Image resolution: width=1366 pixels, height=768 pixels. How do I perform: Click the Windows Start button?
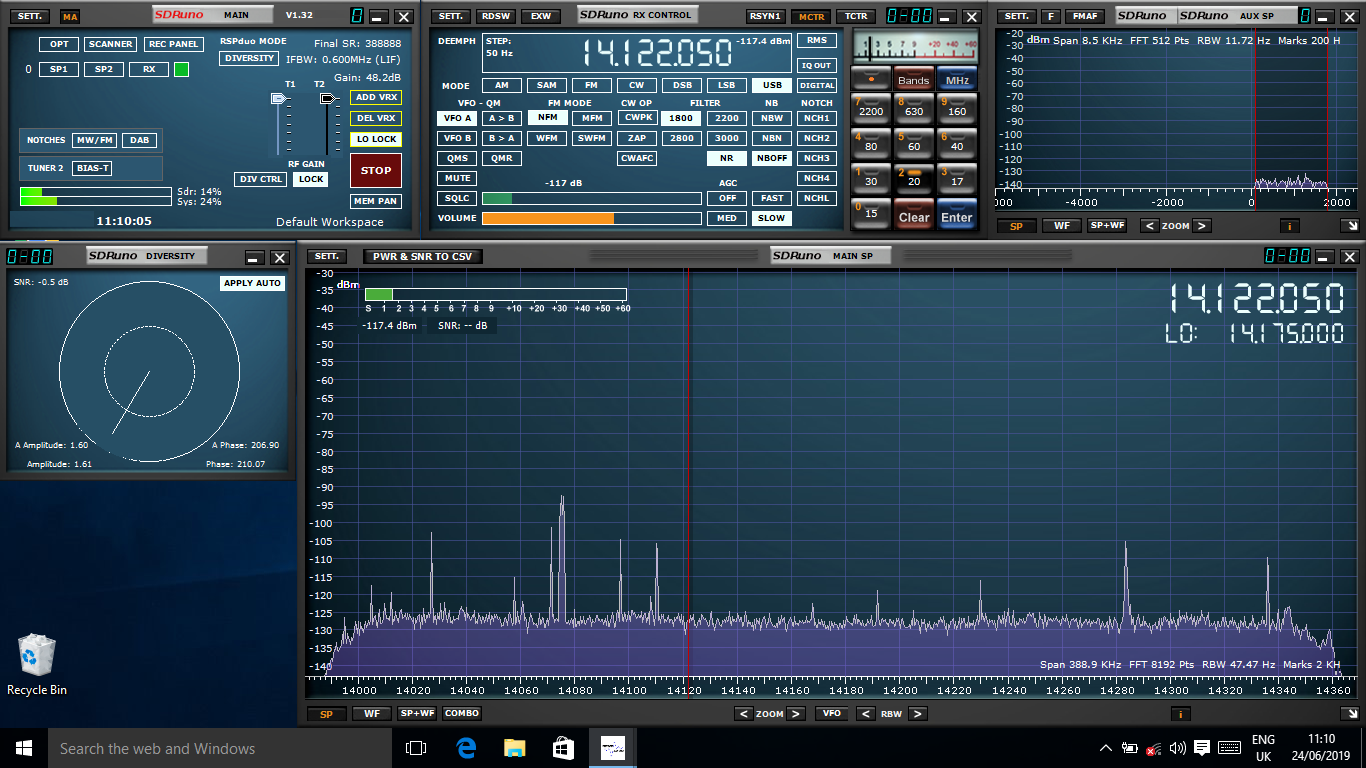(24, 748)
